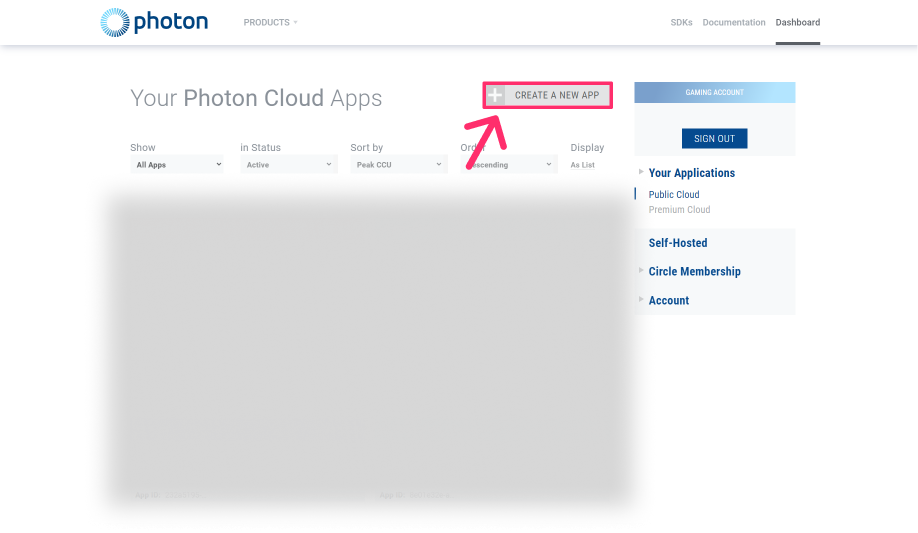This screenshot has height=533, width=918.
Task: Open the Self-Hosted section
Action: click(677, 242)
